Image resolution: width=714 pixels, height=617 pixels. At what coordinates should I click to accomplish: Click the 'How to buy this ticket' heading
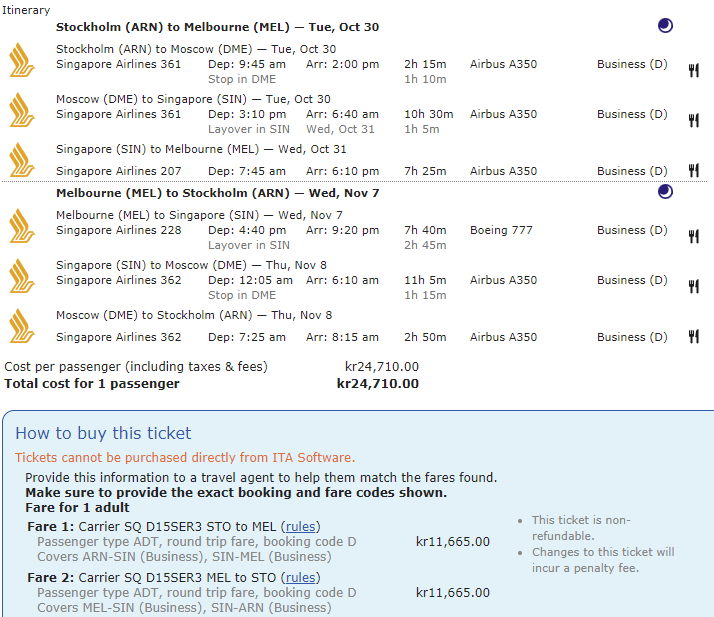(103, 433)
